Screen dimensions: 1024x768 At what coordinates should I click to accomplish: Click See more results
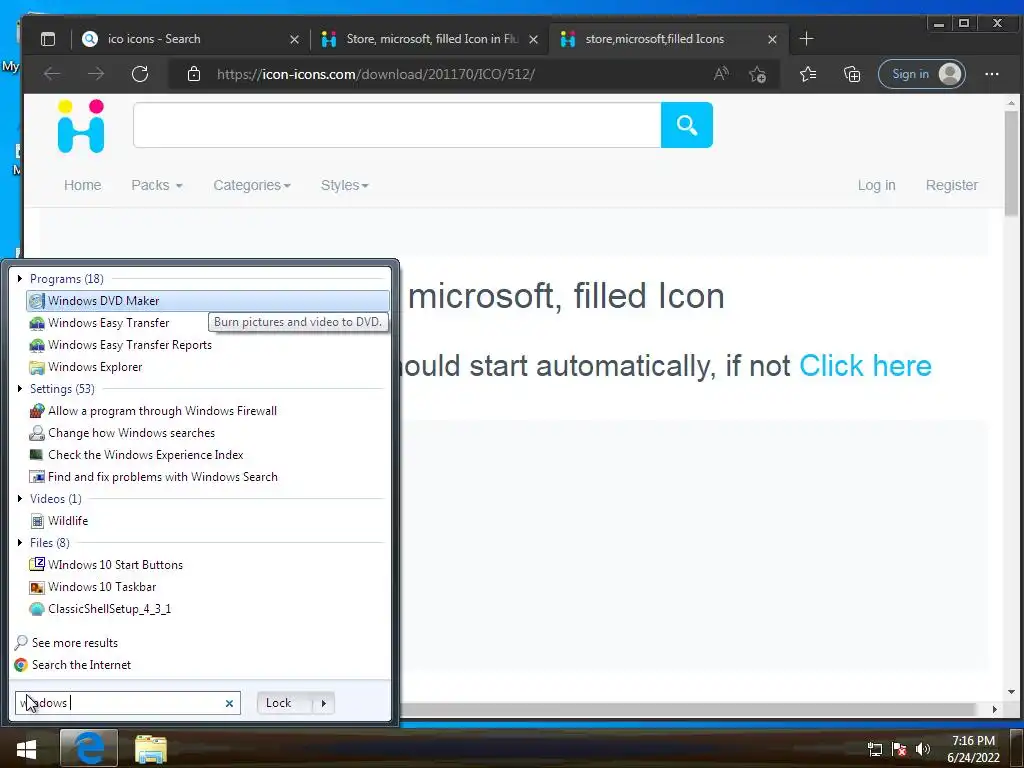pyautogui.click(x=74, y=643)
